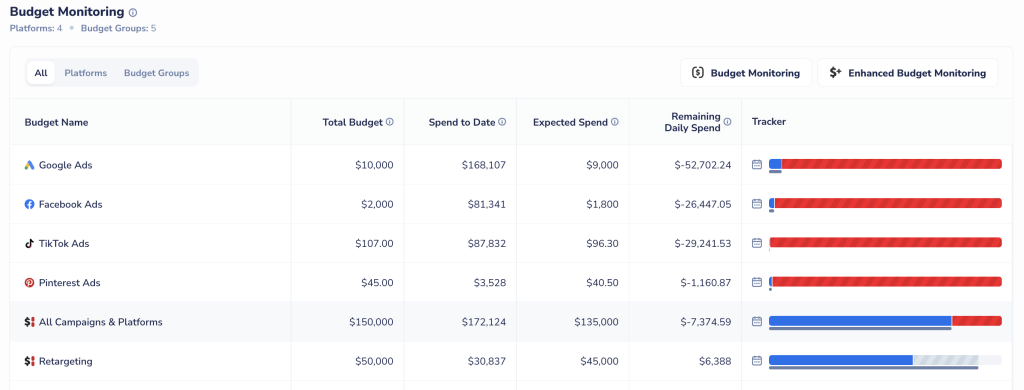Open calendar icon in Pinterest Ads row
Image resolution: width=1024 pixels, height=390 pixels.
point(757,282)
